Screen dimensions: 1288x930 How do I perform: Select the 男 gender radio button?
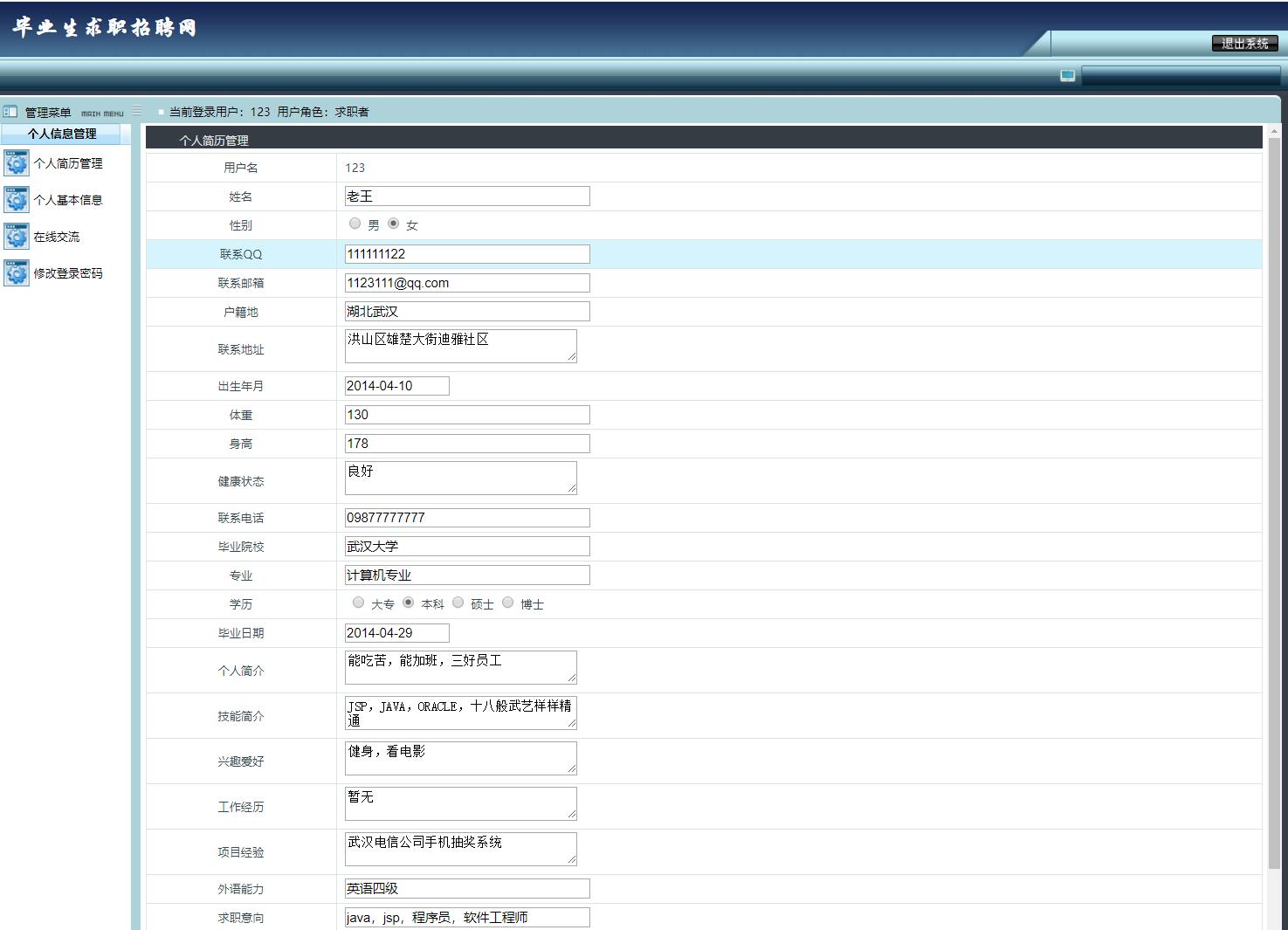coord(355,223)
